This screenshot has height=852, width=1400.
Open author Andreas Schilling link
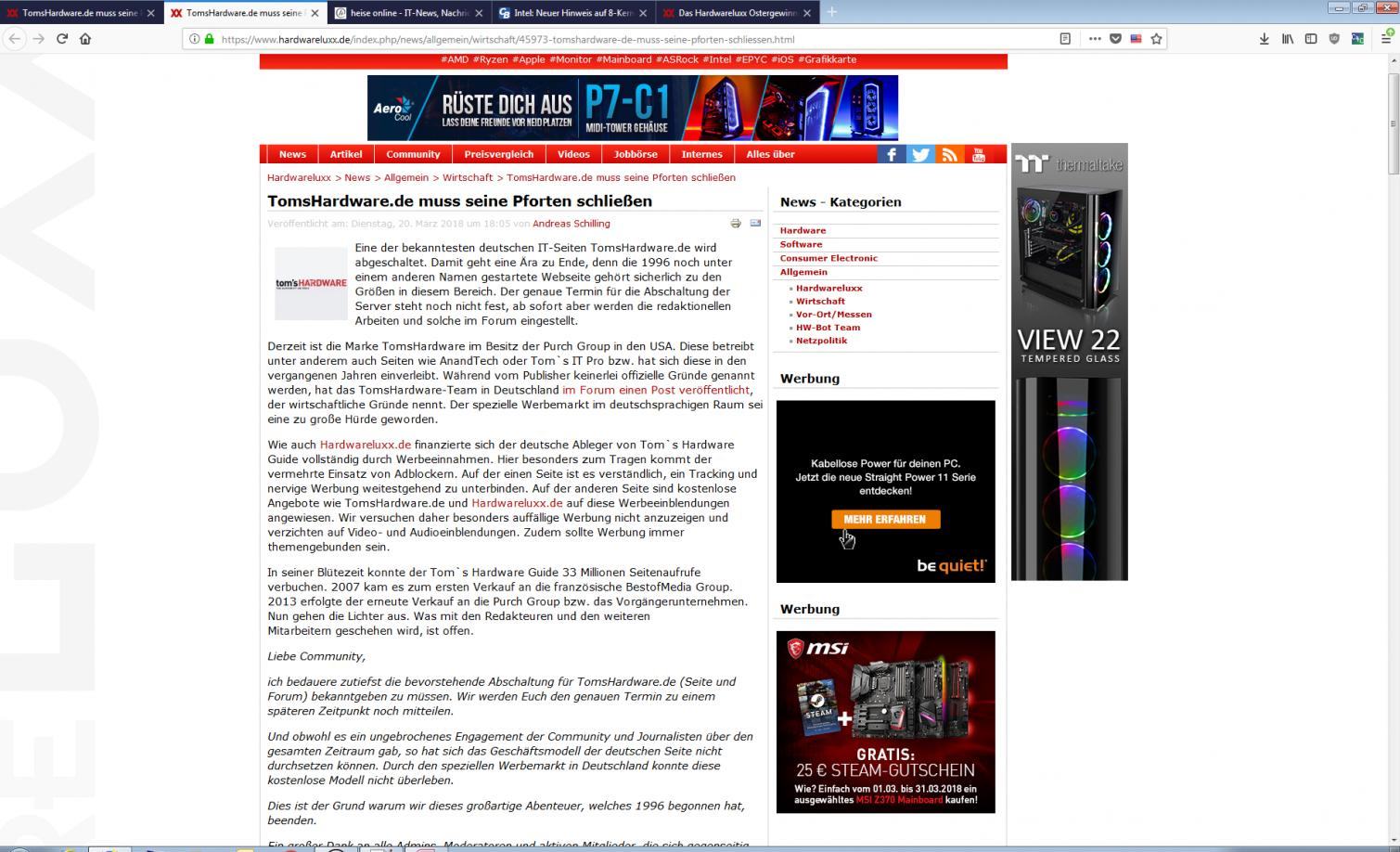tap(572, 224)
